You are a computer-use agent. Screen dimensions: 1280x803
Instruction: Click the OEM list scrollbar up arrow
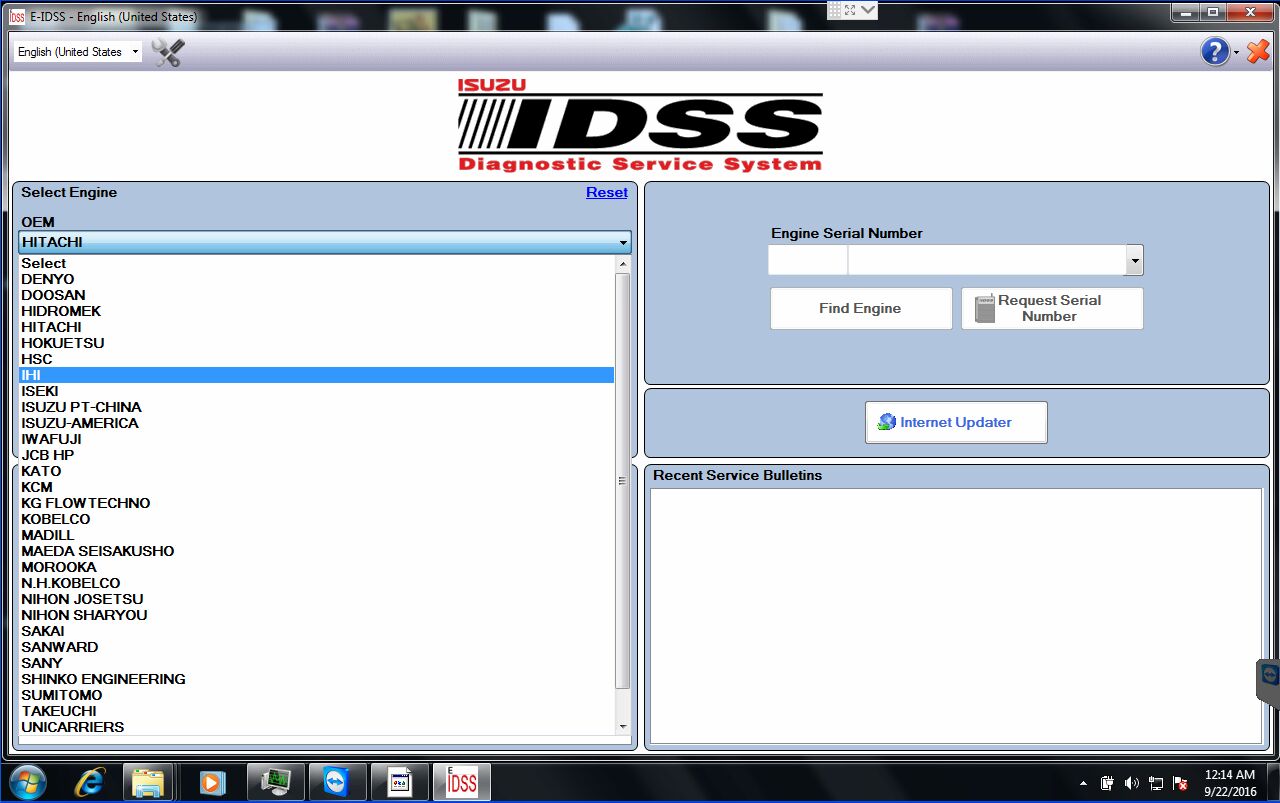tap(623, 264)
